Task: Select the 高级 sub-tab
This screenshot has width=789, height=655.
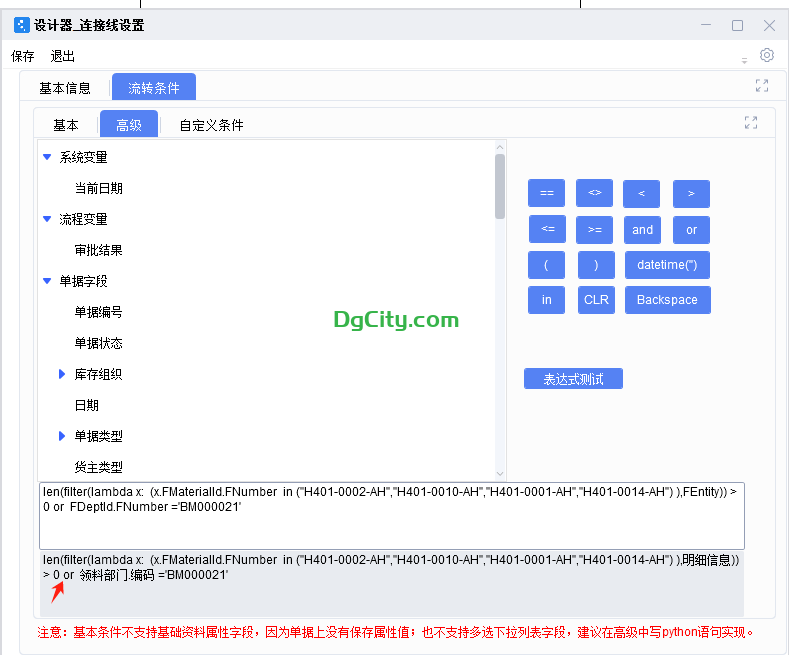Action: 129,124
